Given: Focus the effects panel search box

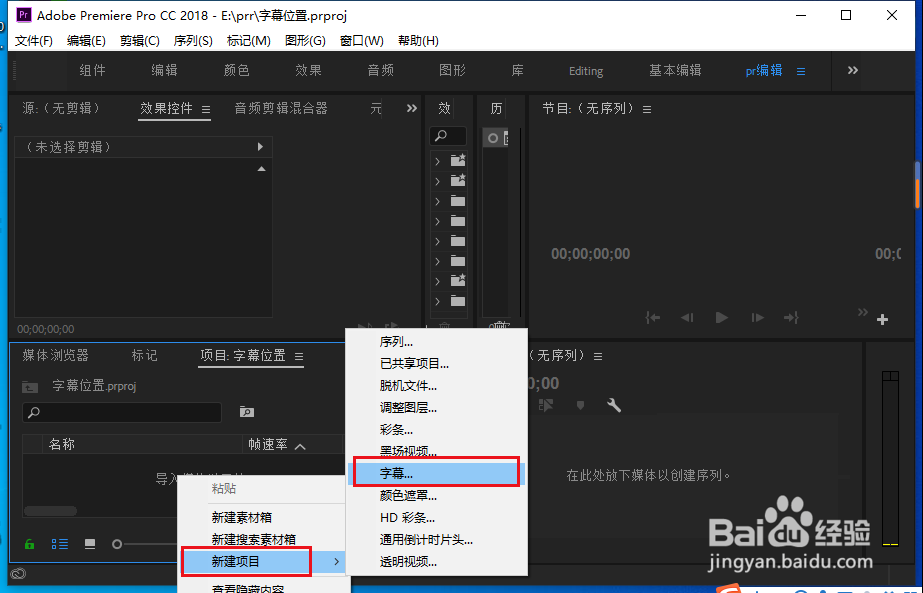Looking at the screenshot, I should click(x=448, y=136).
